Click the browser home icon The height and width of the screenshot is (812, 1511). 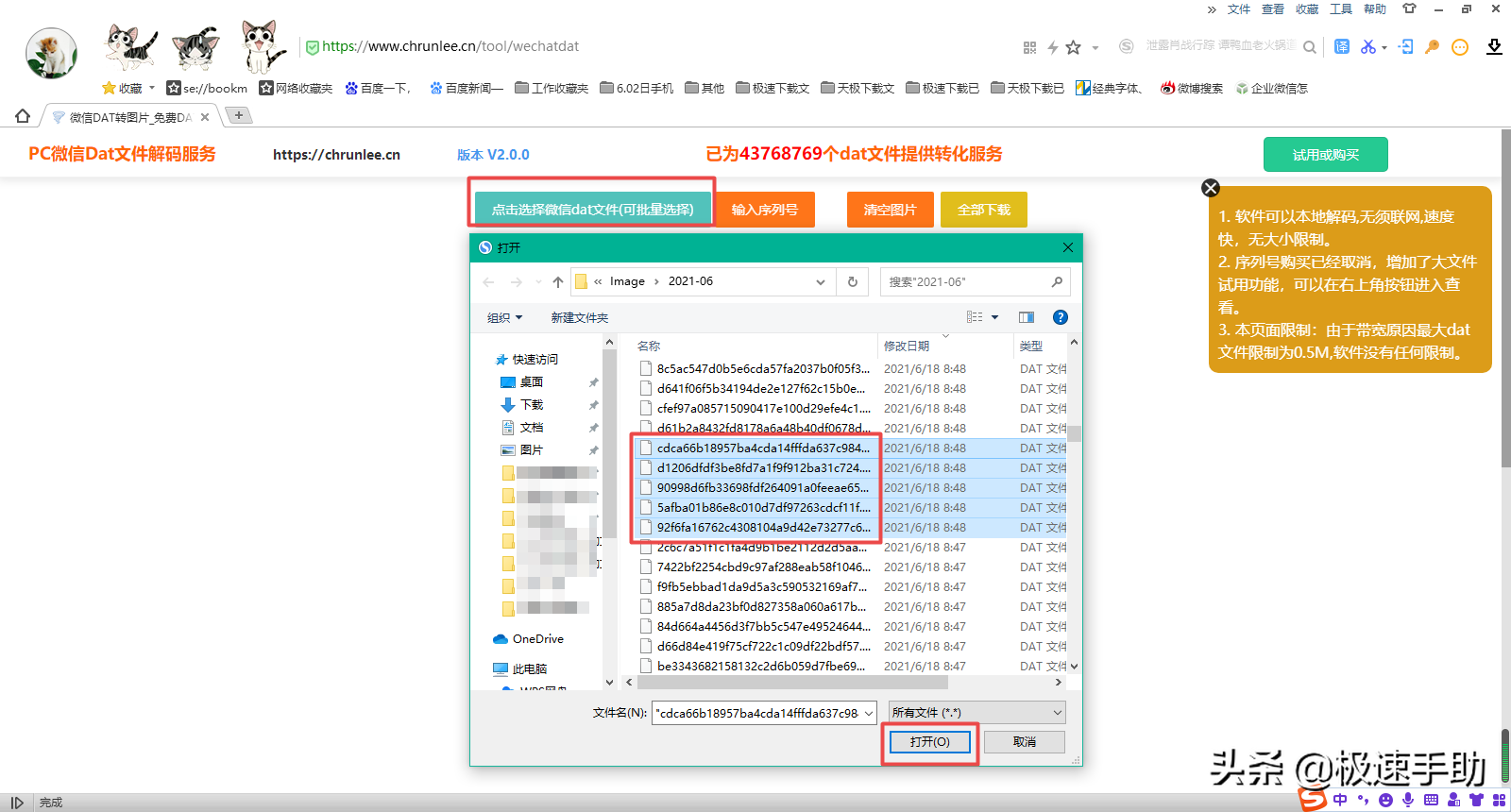(x=23, y=116)
